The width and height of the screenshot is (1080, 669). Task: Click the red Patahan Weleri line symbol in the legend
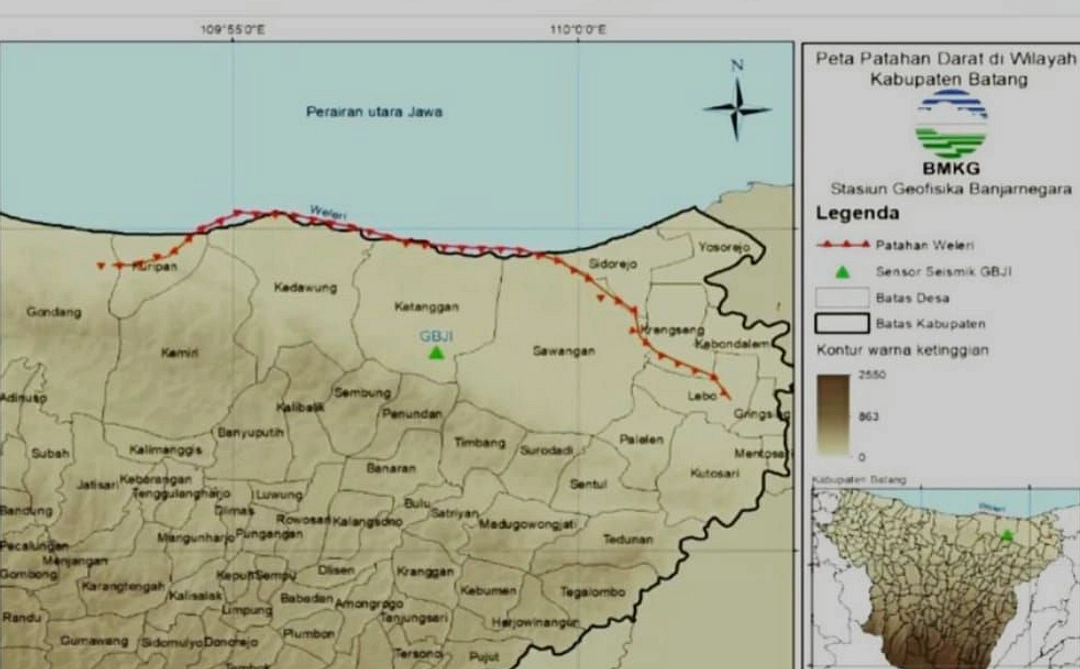(x=842, y=245)
